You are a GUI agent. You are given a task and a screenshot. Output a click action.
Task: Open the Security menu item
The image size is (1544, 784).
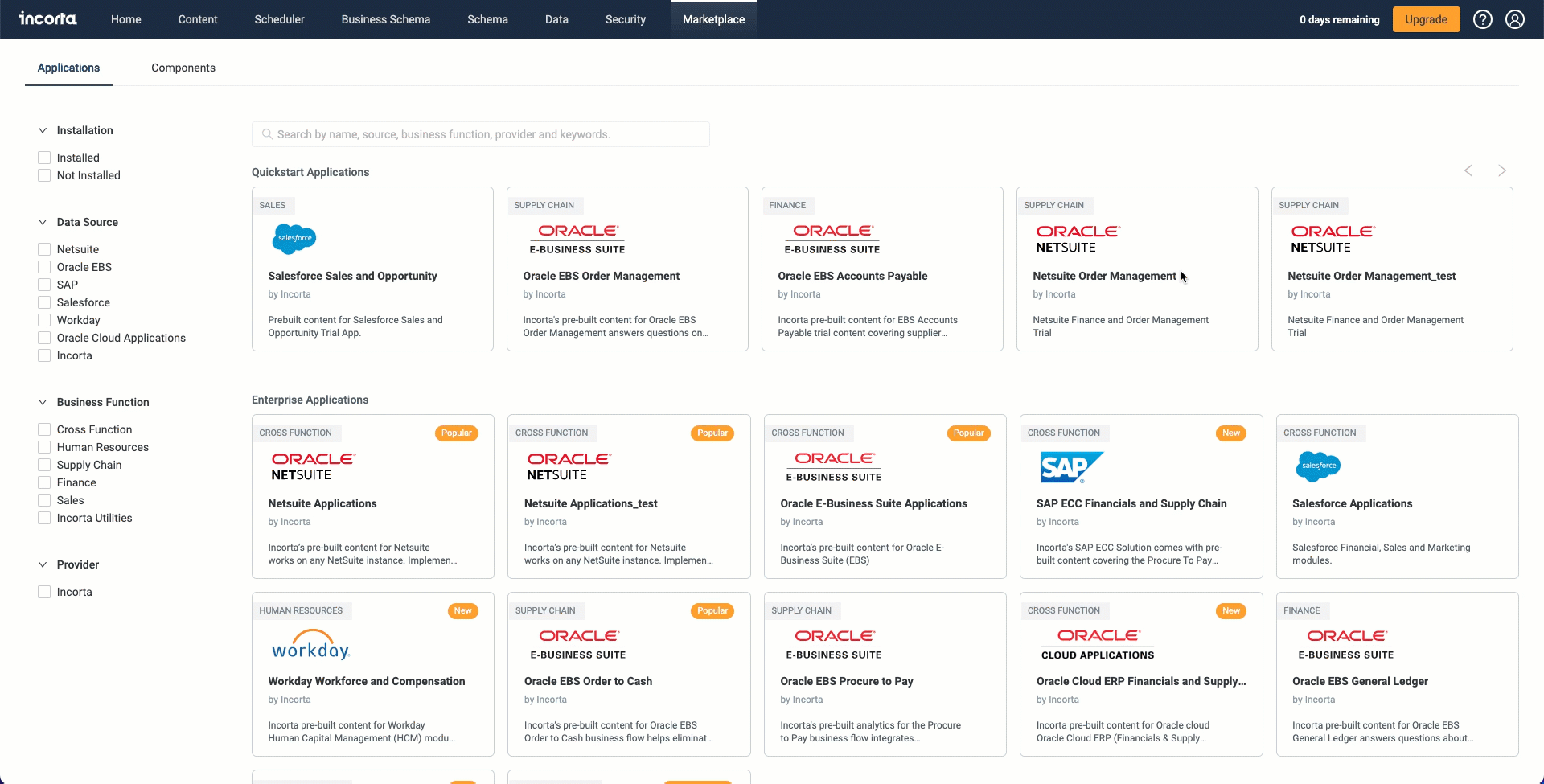click(626, 19)
